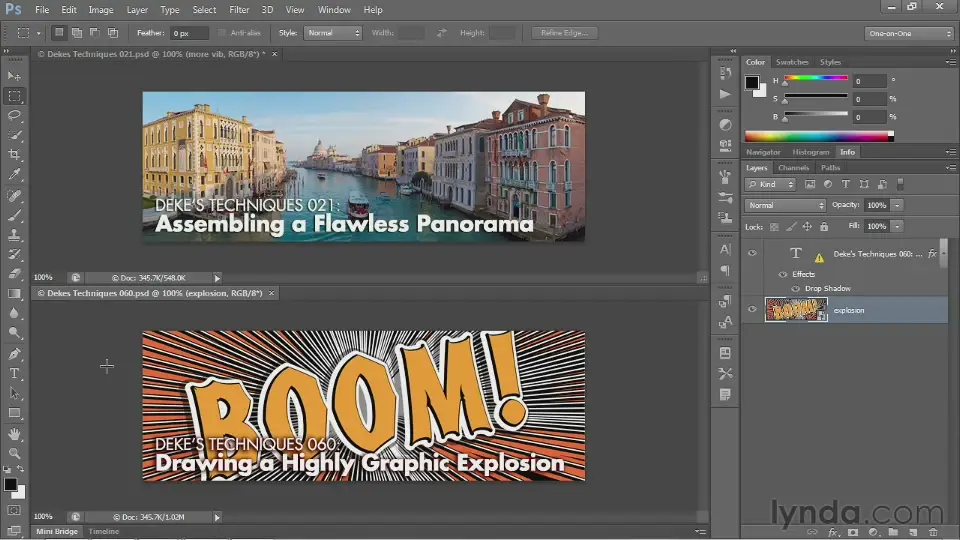
Task: Close Dekes Techniques 060.psd document tab
Action: point(271,293)
